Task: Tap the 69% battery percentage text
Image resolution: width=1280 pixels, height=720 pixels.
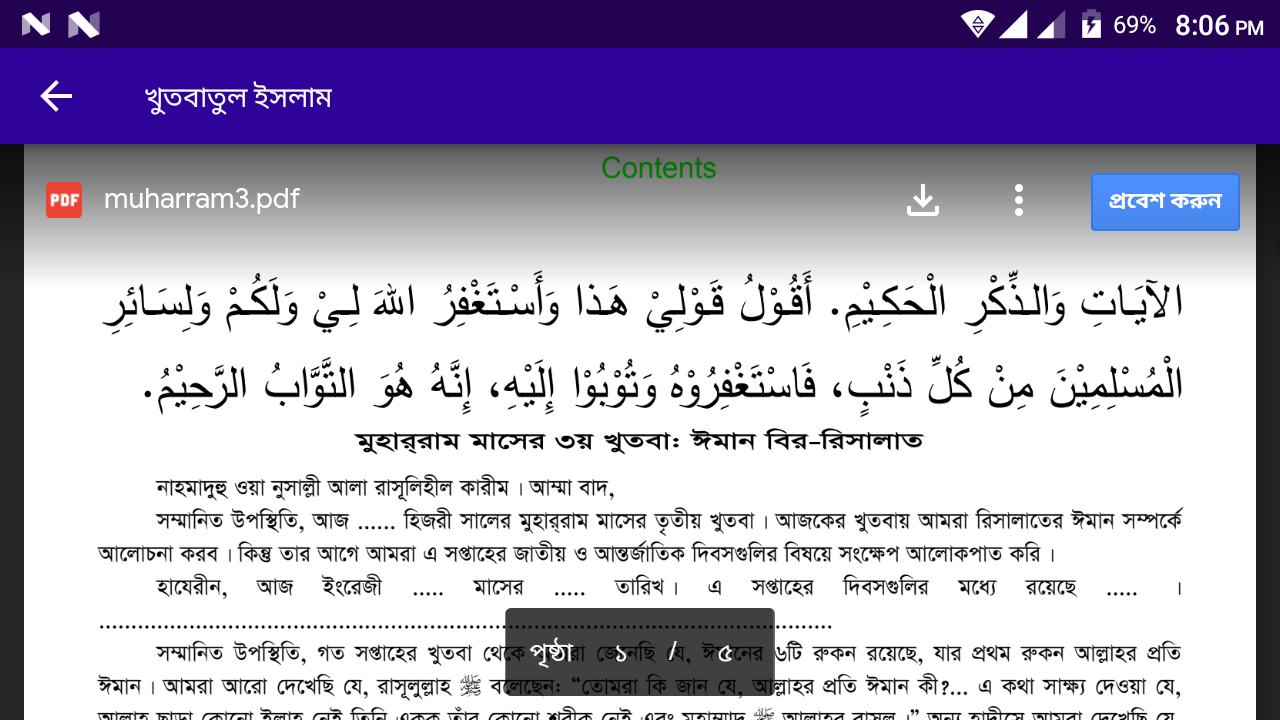Action: 1135,25
